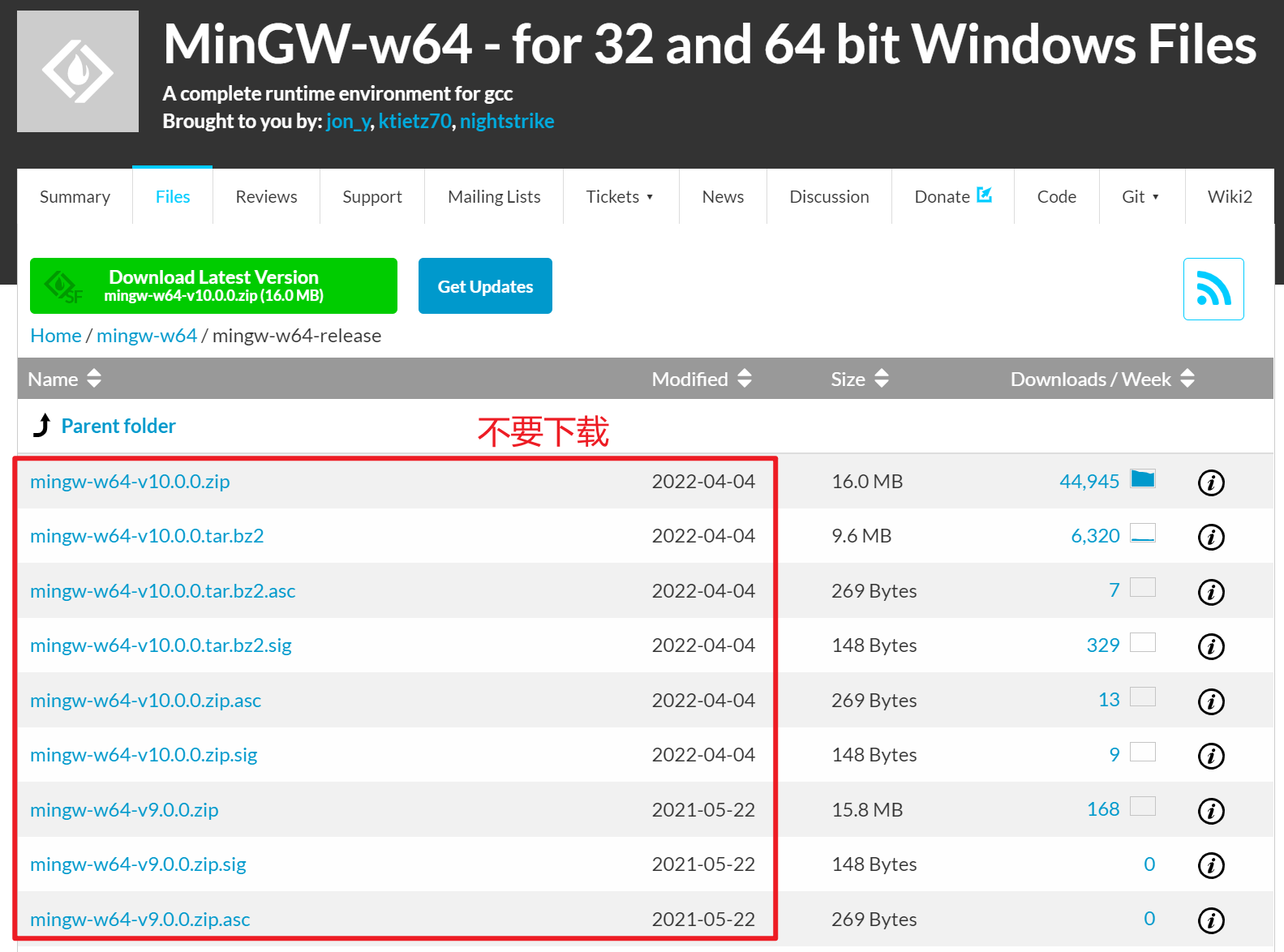
Task: Open mingw-w64-v9.0.0.zip.asc file link
Action: [140, 919]
